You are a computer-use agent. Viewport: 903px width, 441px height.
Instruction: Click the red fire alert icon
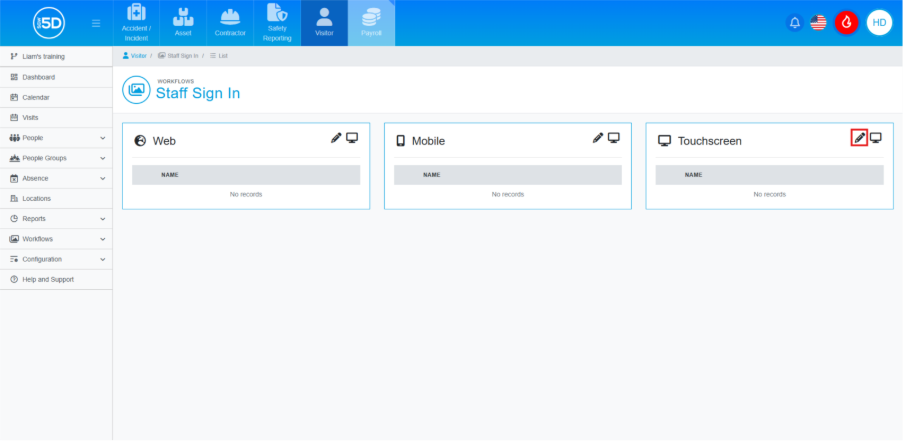846,23
